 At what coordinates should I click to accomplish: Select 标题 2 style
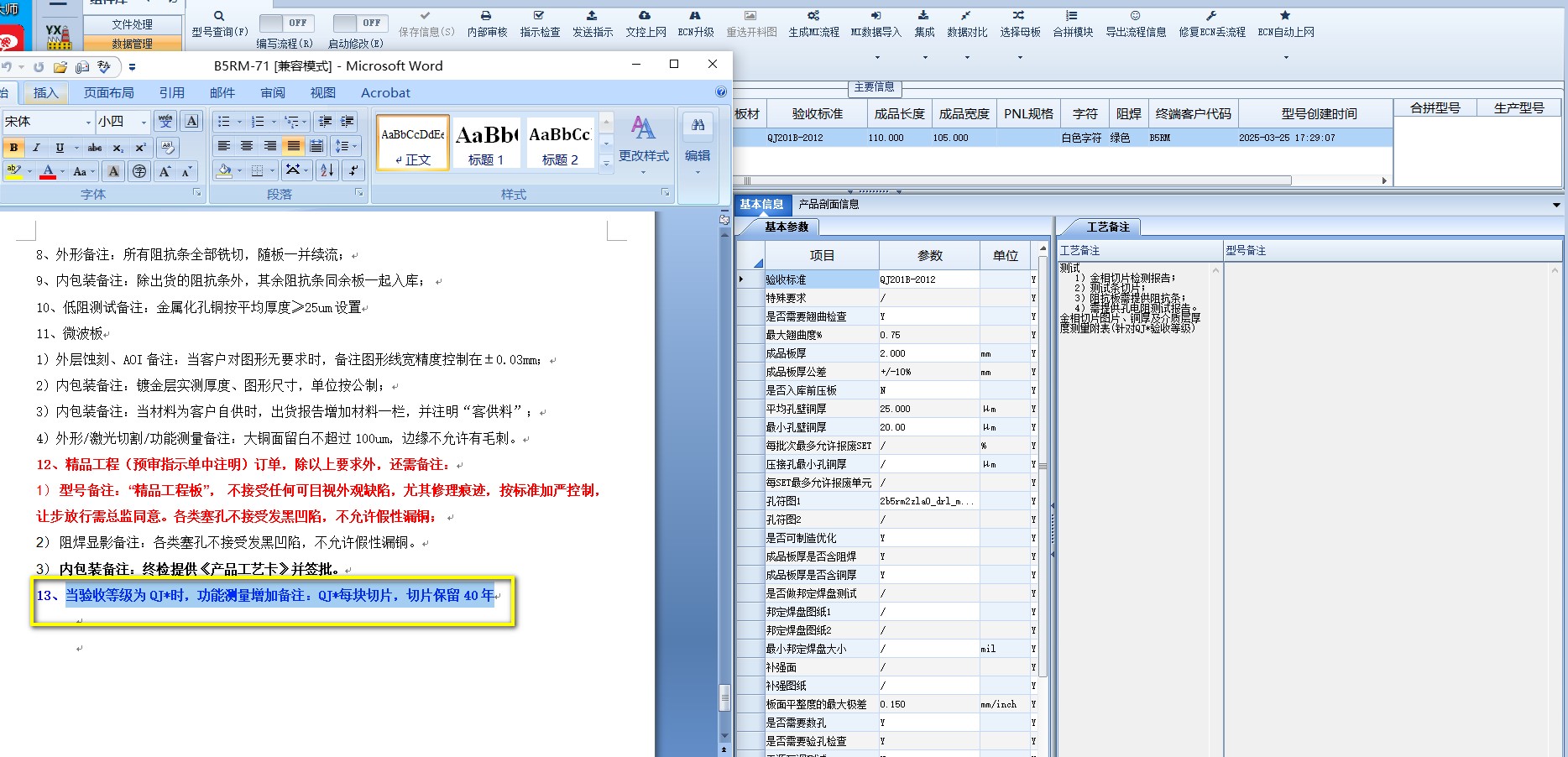pos(560,143)
